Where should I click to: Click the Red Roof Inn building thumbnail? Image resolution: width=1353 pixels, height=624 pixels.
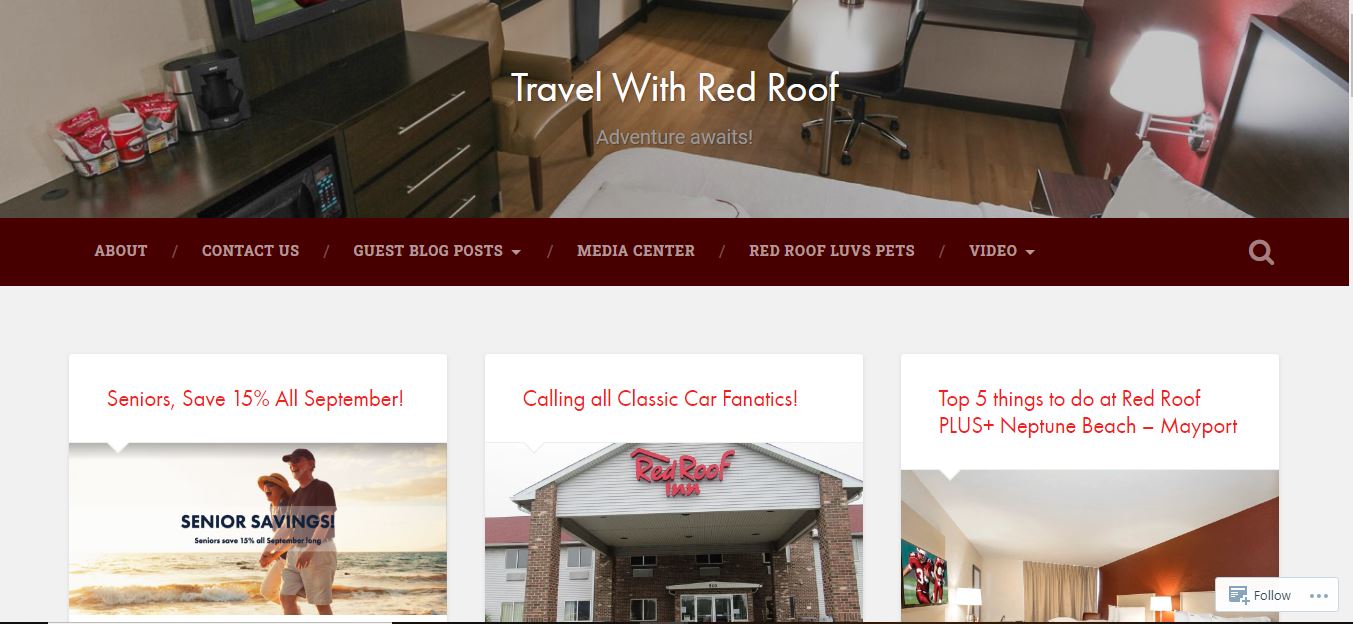[674, 533]
